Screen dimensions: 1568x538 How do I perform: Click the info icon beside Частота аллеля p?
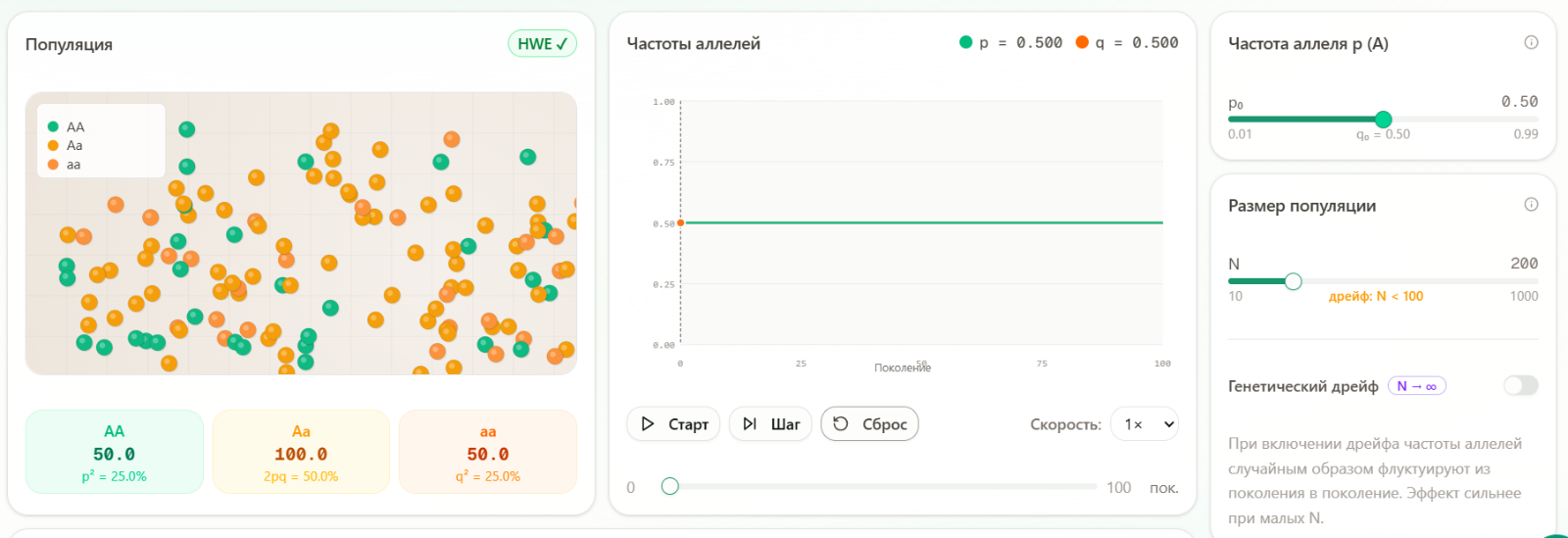[1531, 42]
